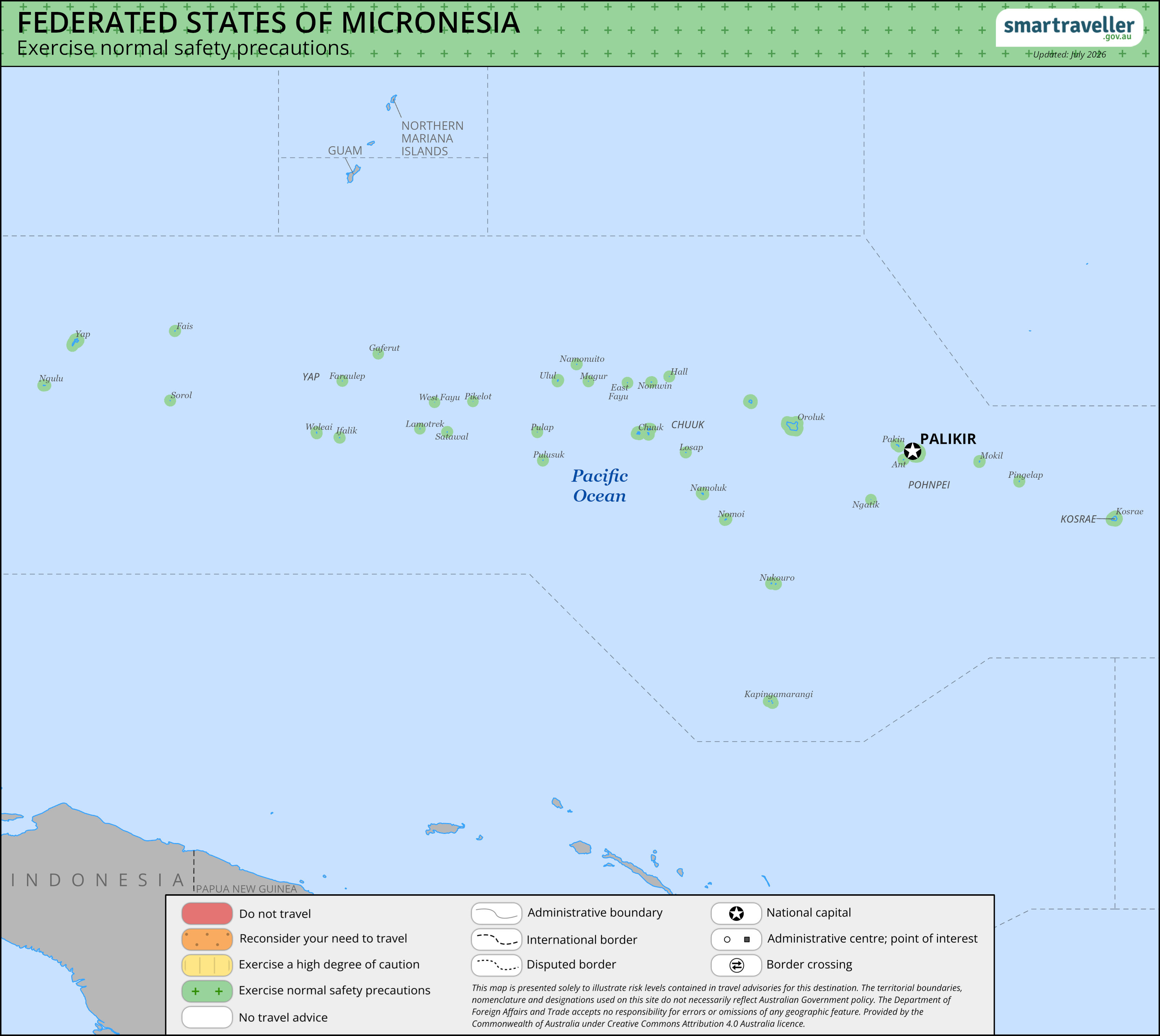Click the Nomwin label
This screenshot has height=1036, width=1160.
tap(655, 386)
